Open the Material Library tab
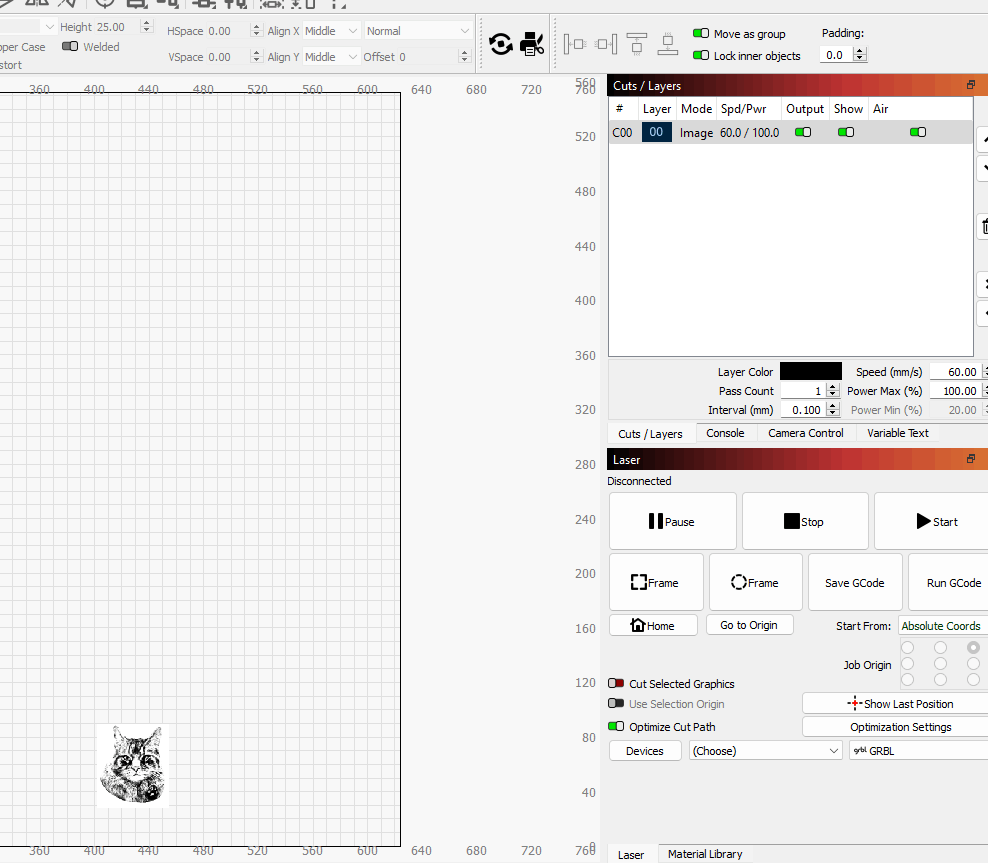The height and width of the screenshot is (863, 988). 705,854
